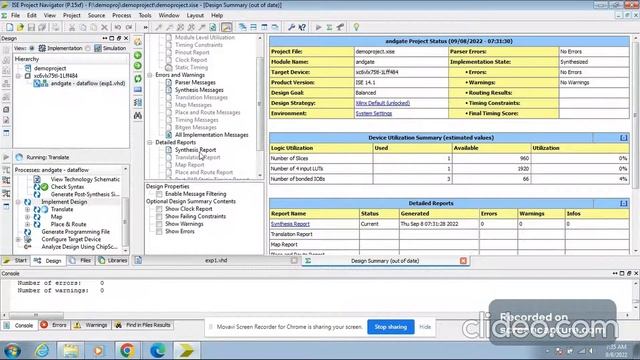Expand the Map process node

pyautogui.click(x=27, y=217)
